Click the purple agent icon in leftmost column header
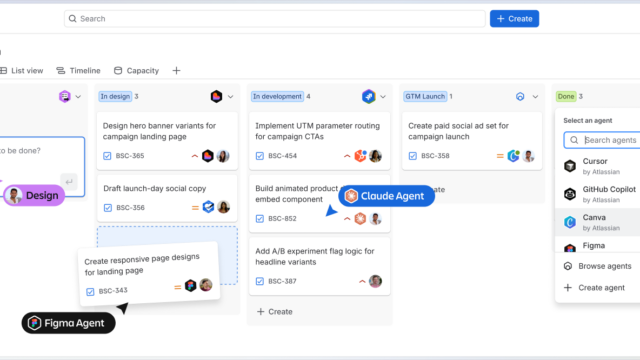Screen dimensions: 640x360 coord(64,96)
